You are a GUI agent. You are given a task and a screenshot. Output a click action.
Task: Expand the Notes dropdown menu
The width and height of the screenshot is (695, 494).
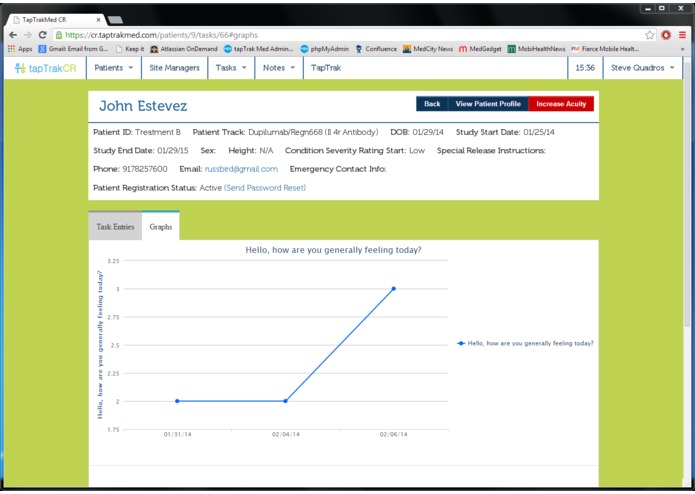(x=279, y=68)
